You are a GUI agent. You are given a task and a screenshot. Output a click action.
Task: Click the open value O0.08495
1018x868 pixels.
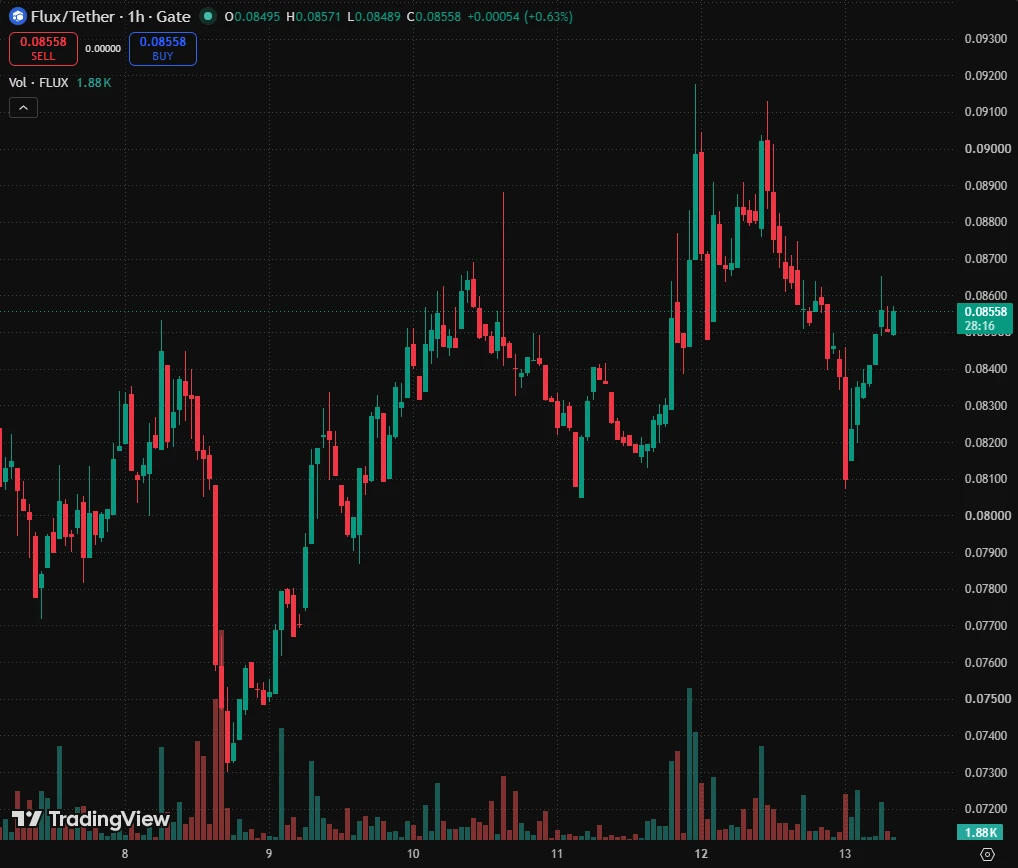[x=252, y=17]
